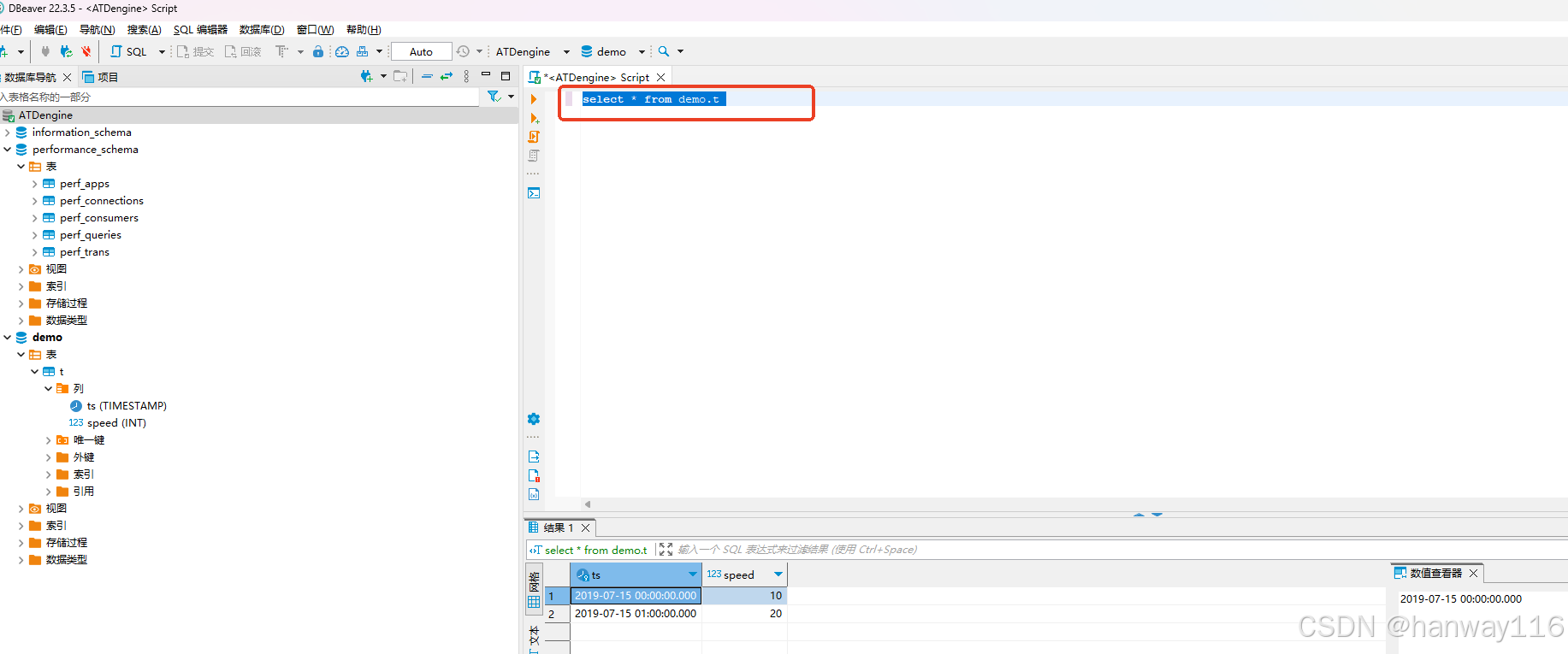
Task: Run the SQL statement with the execute arrow
Action: [x=534, y=100]
